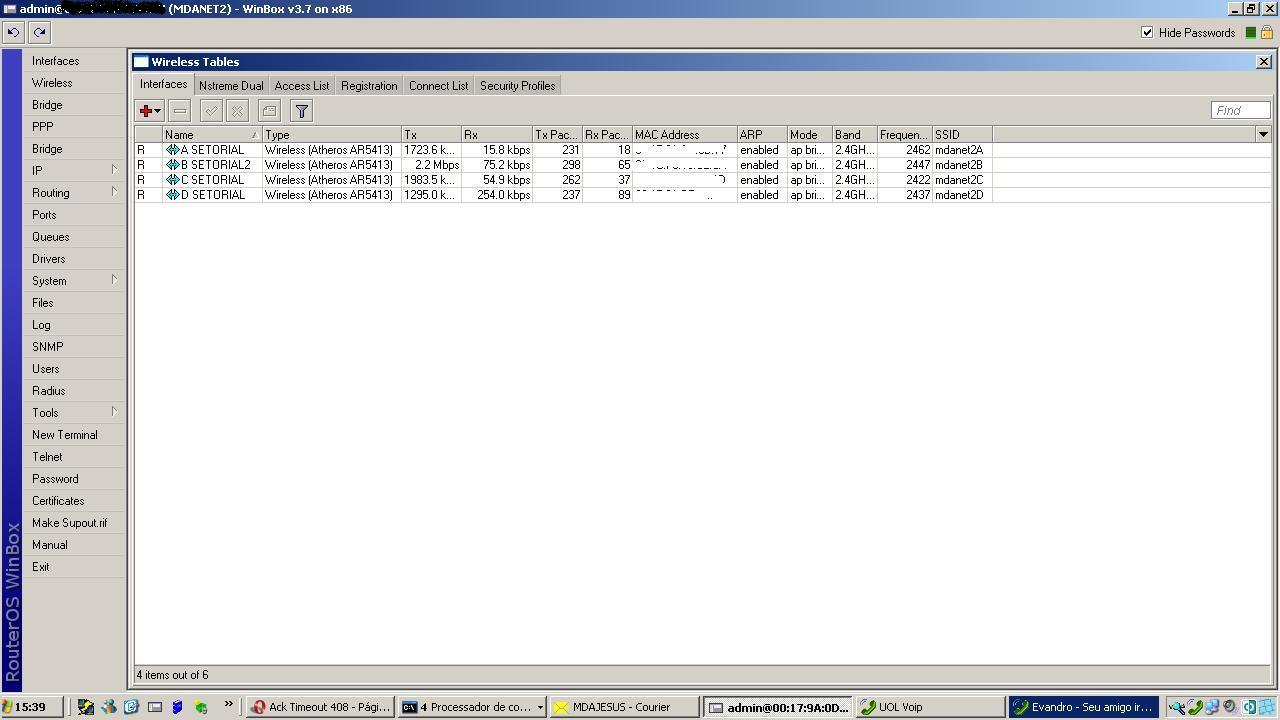Switch to Ack Timeout 408 taskbar window

[321, 707]
